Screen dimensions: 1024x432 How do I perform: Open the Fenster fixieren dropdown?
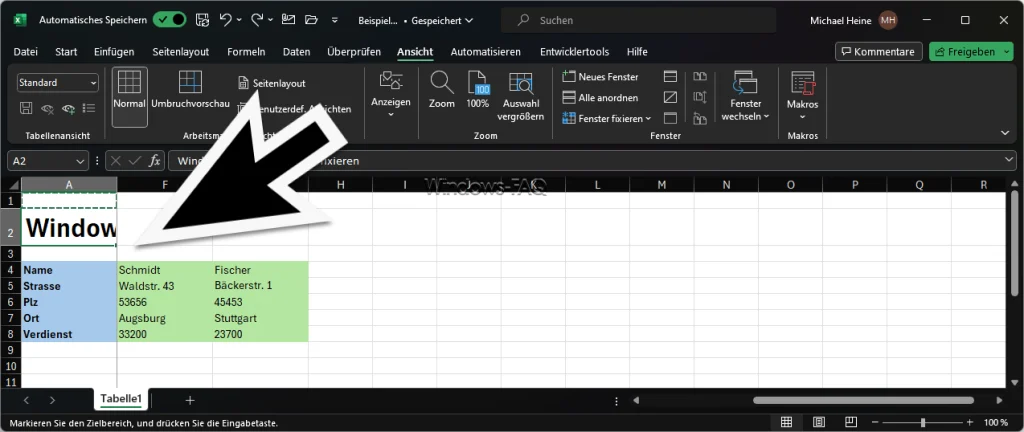pyautogui.click(x=607, y=119)
